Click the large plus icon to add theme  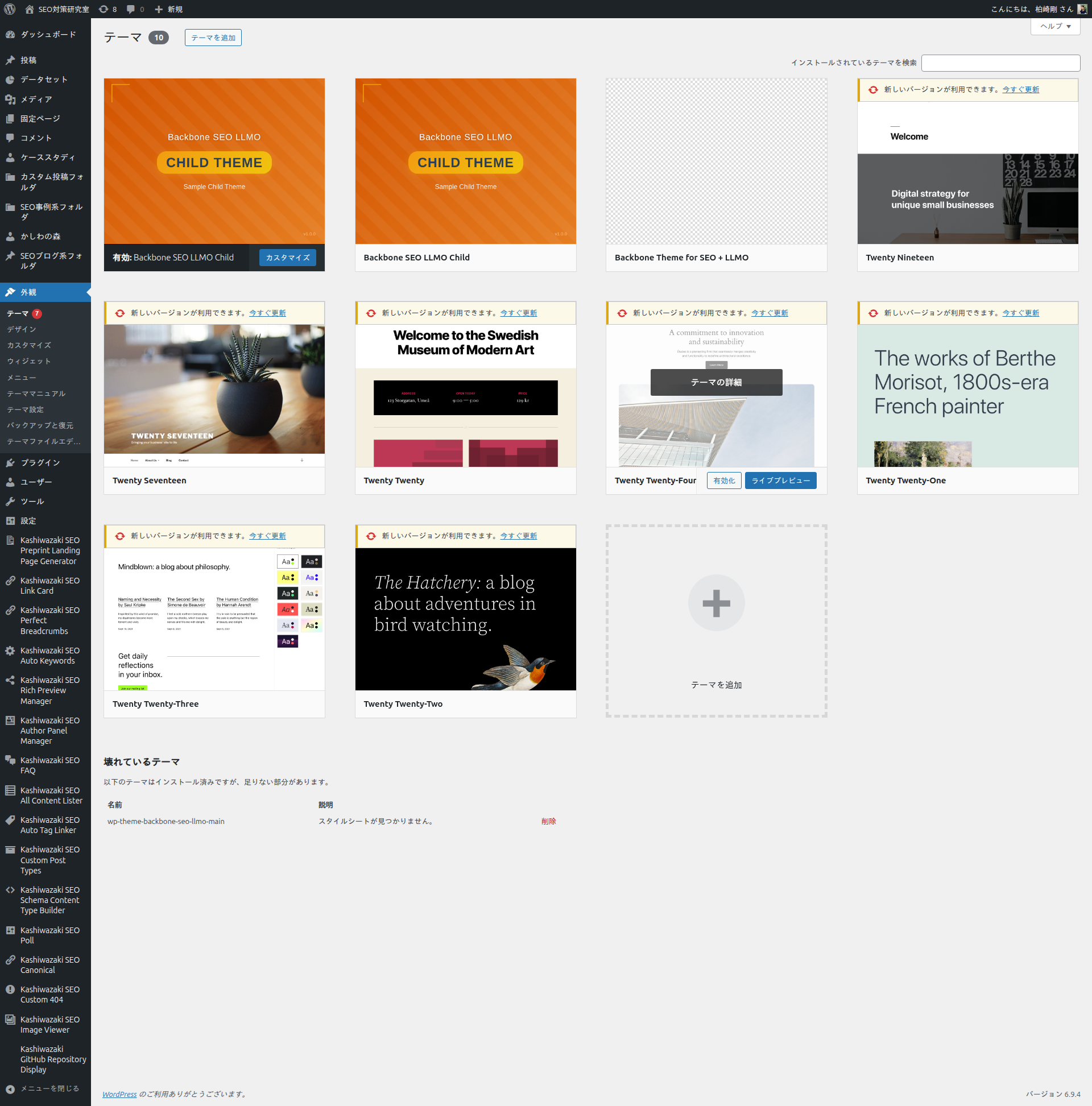(717, 603)
